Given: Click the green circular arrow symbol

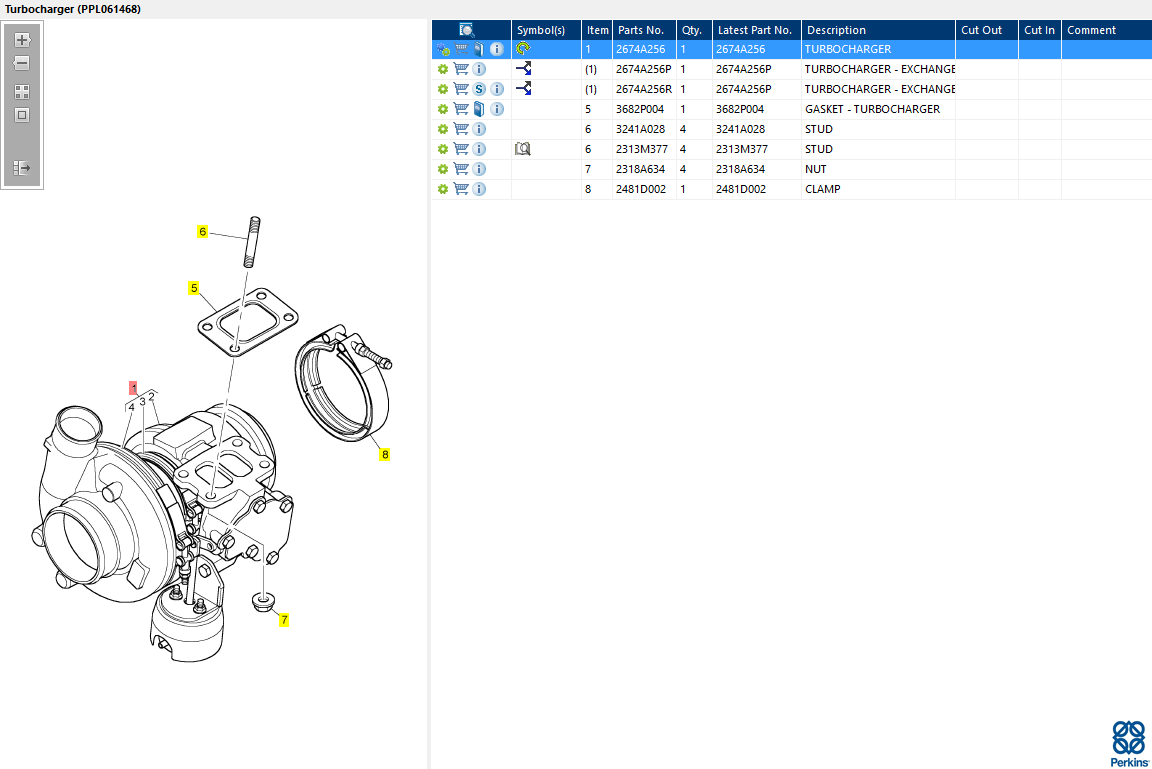Looking at the screenshot, I should pos(523,48).
